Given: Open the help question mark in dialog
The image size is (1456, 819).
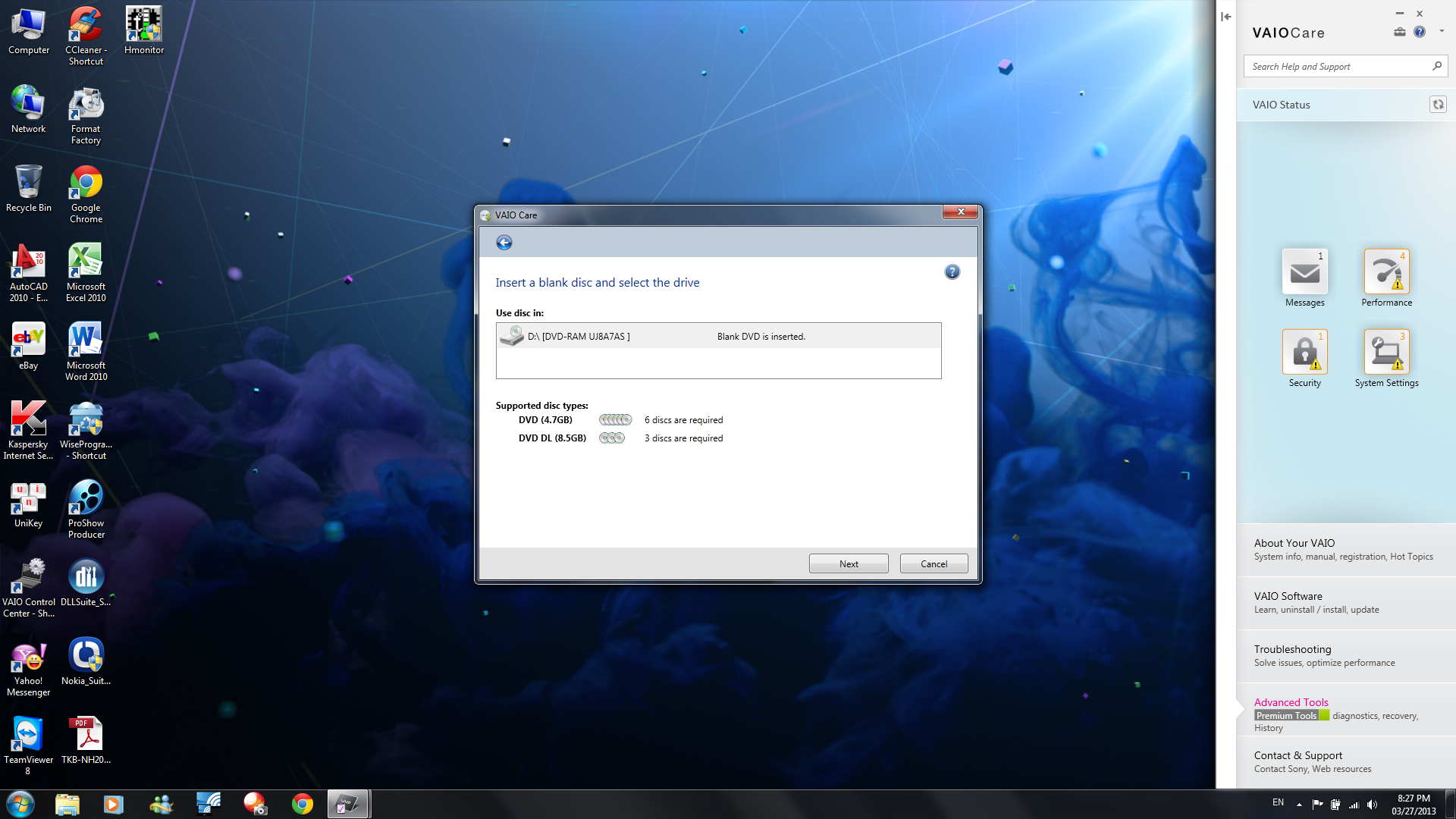Looking at the screenshot, I should coord(952,272).
